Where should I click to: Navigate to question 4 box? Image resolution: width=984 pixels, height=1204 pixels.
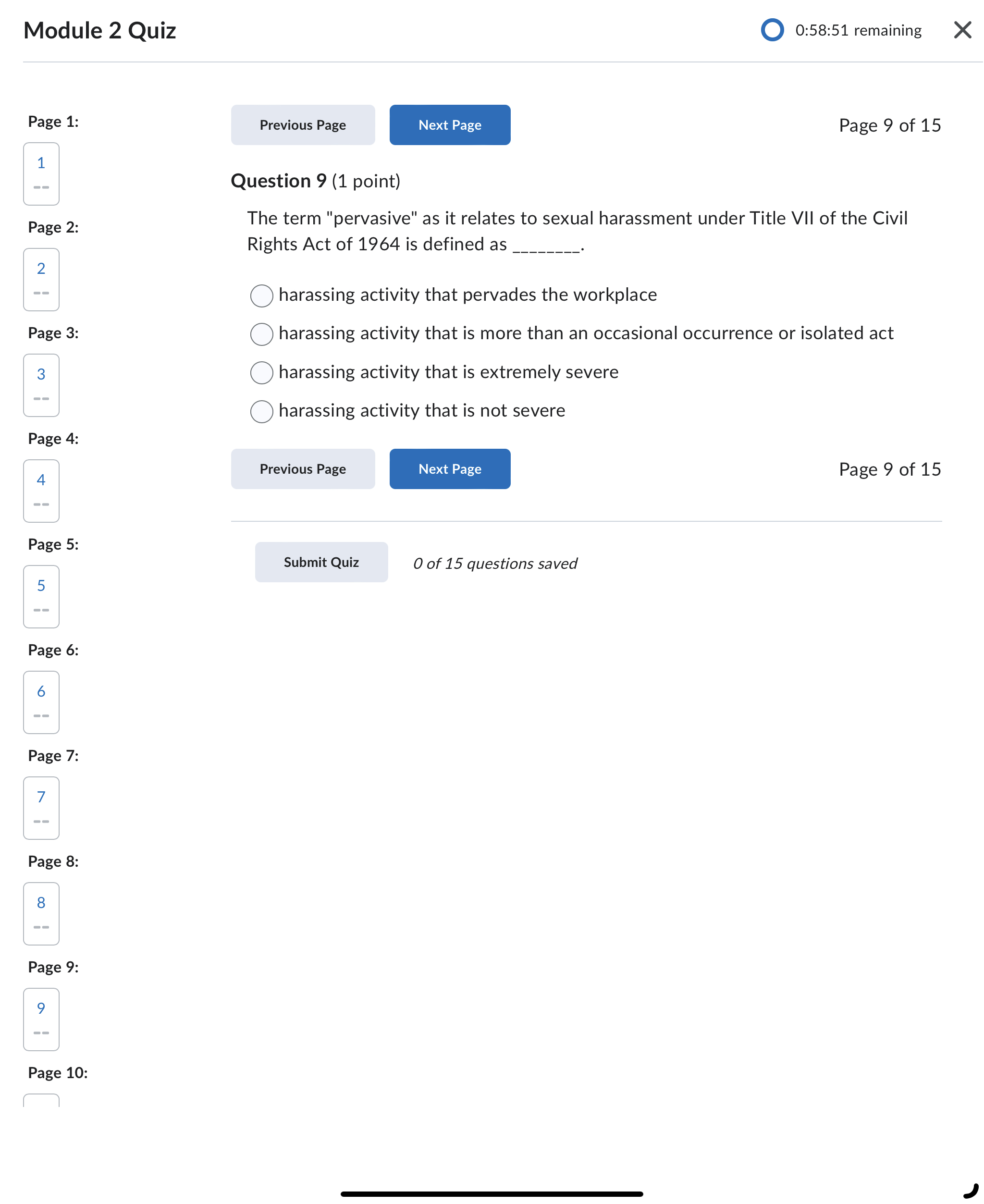tap(41, 491)
